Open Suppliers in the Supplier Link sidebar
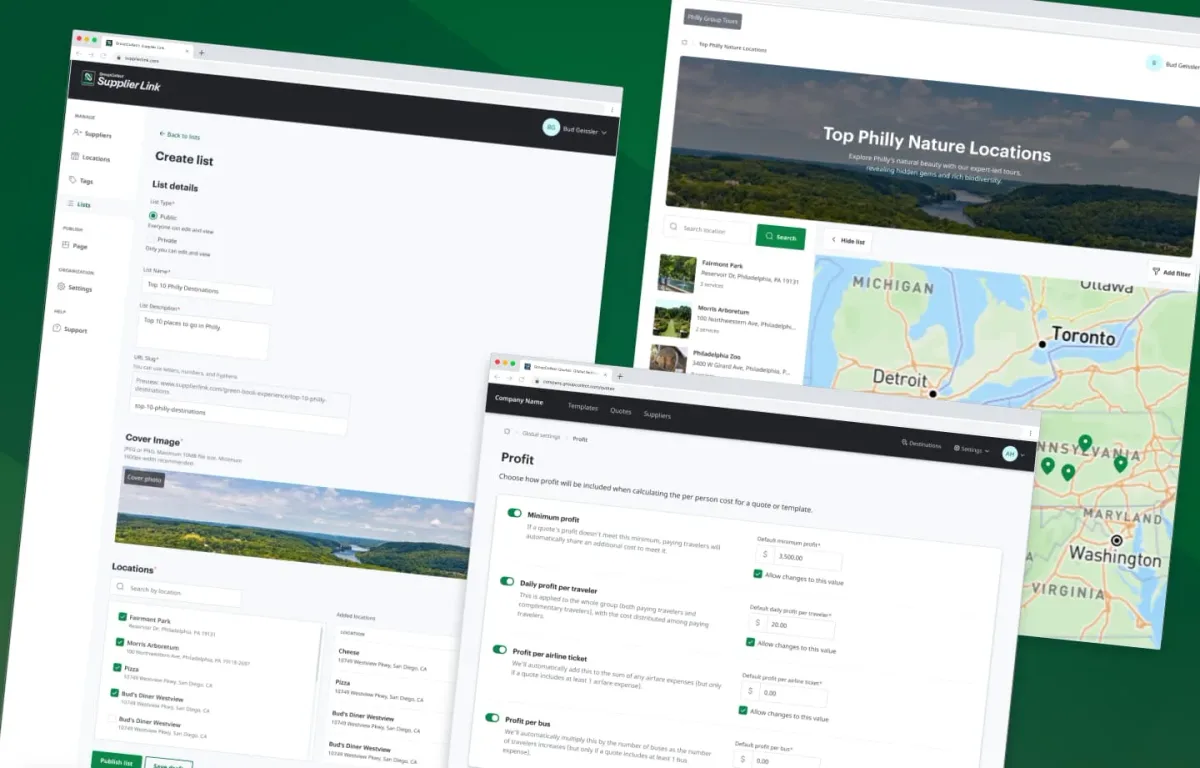 click(98, 134)
